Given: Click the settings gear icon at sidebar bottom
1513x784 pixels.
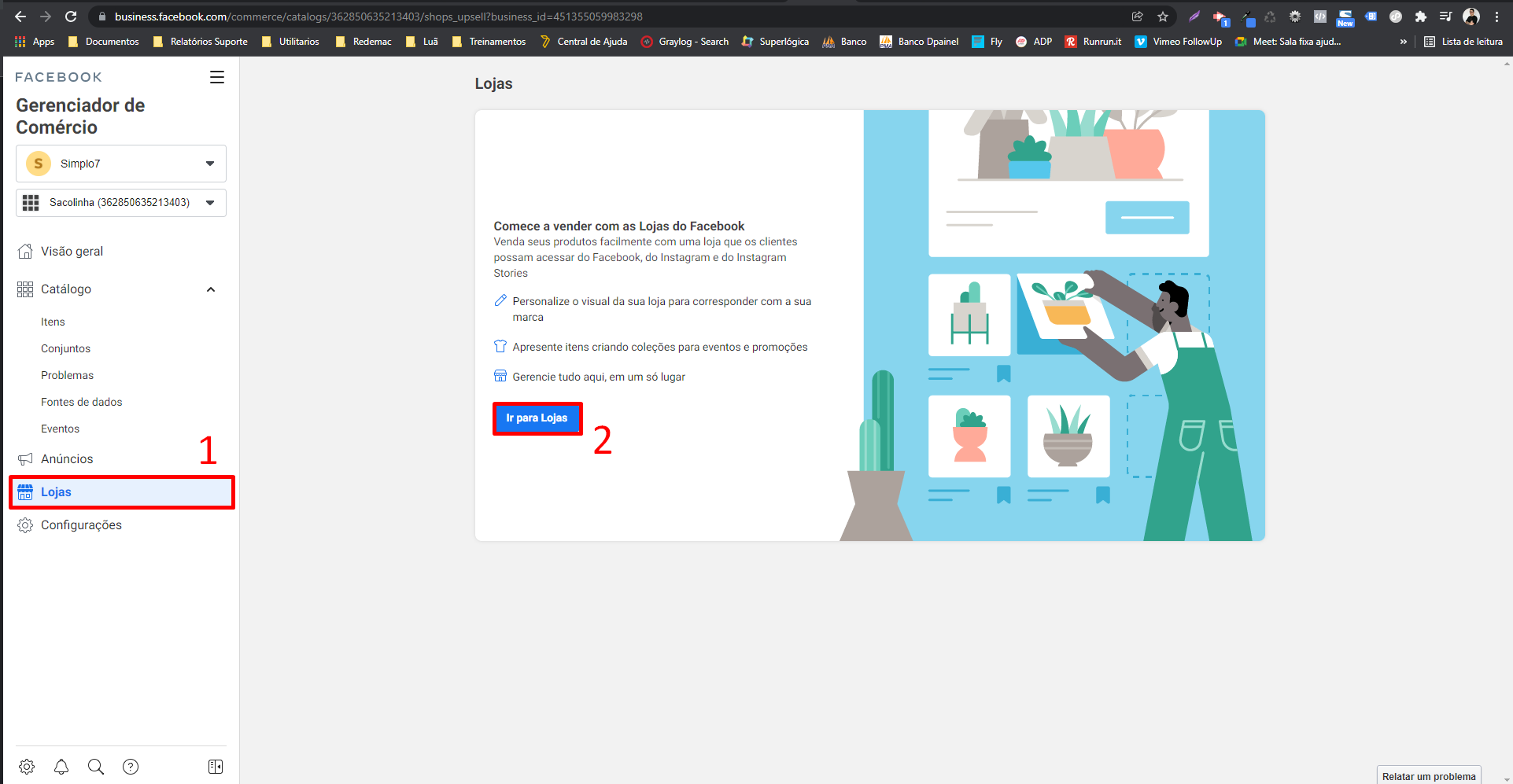Looking at the screenshot, I should click(27, 767).
